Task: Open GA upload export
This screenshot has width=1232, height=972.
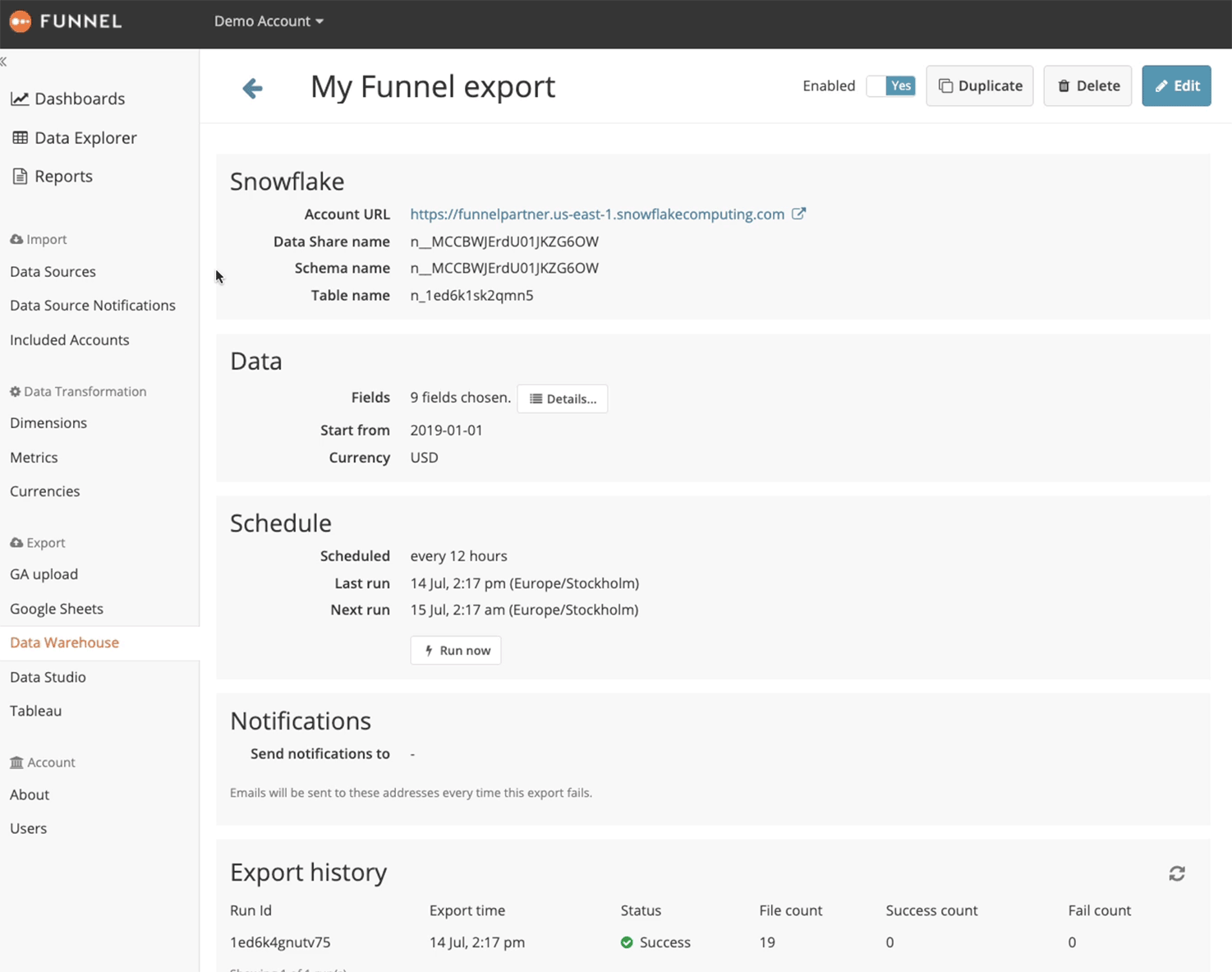Action: (x=44, y=574)
